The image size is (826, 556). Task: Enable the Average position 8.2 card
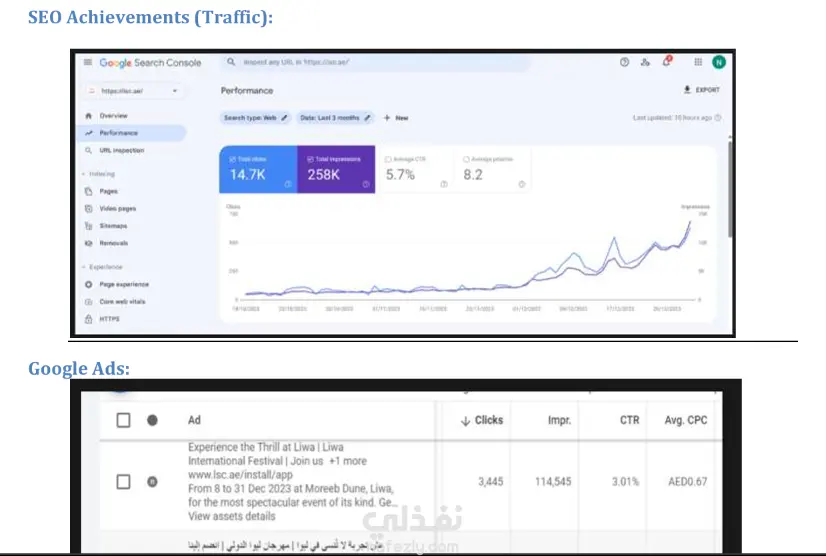pyautogui.click(x=492, y=169)
